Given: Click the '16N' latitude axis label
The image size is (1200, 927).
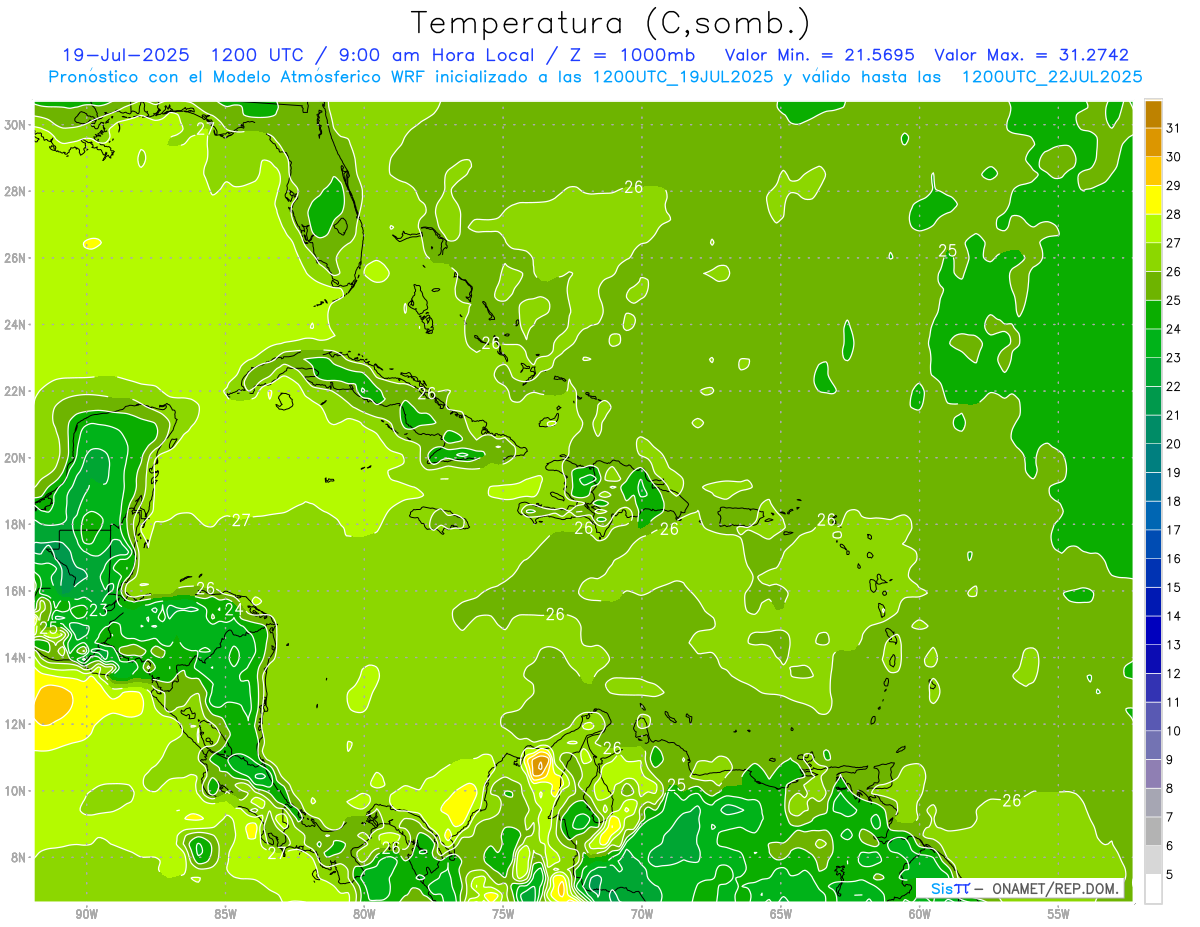Looking at the screenshot, I should pos(15,591).
